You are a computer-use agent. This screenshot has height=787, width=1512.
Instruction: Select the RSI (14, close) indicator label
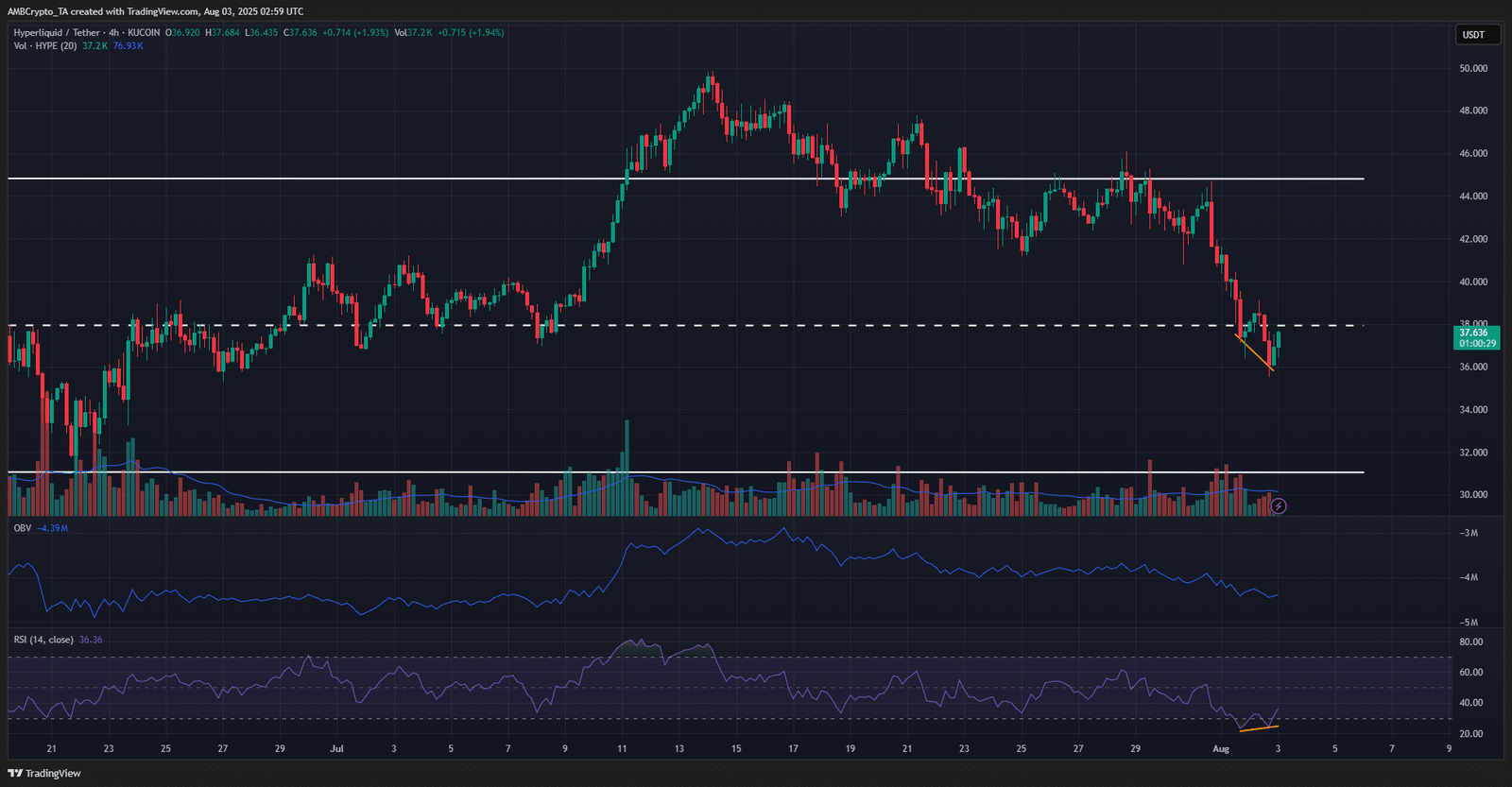coord(43,640)
